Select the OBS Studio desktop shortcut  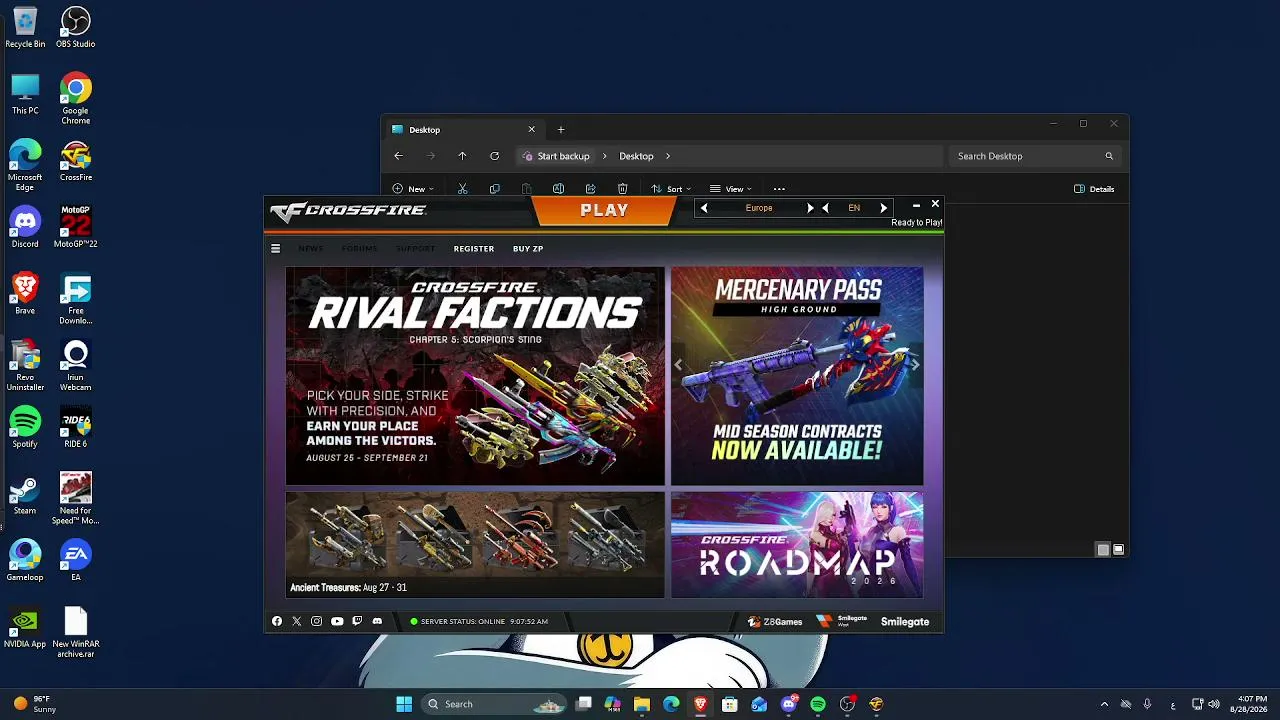point(76,27)
